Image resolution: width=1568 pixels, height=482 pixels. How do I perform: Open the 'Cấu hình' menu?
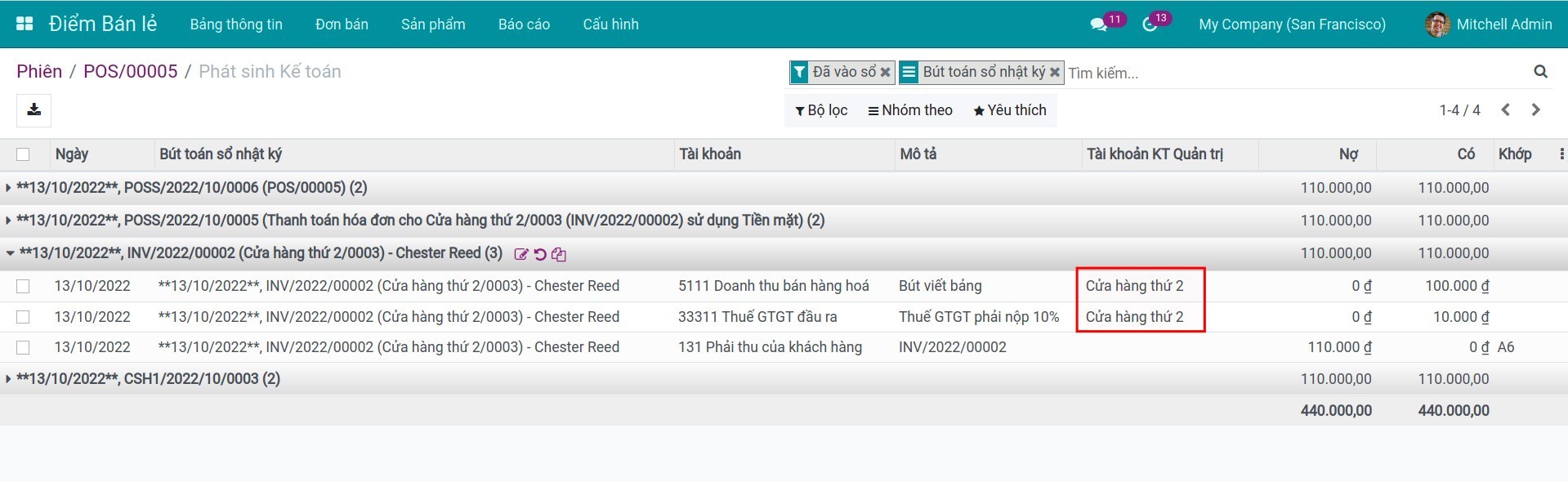click(610, 25)
